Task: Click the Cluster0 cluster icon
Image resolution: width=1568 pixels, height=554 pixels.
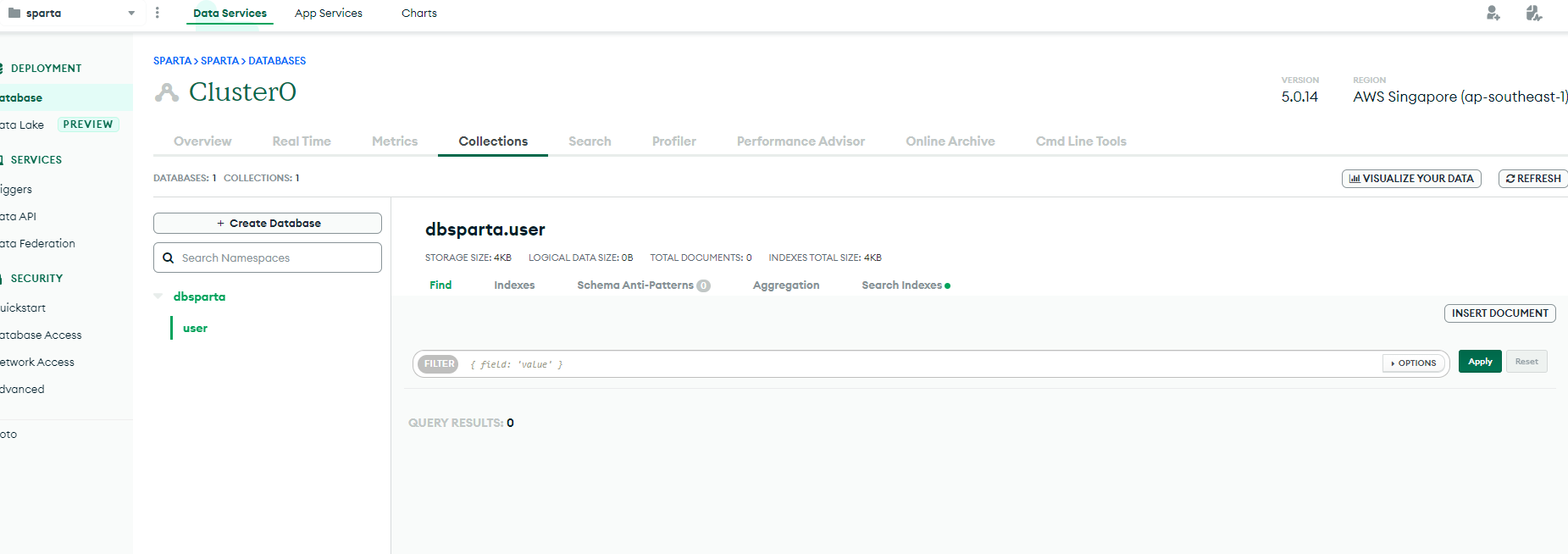Action: pos(167,92)
